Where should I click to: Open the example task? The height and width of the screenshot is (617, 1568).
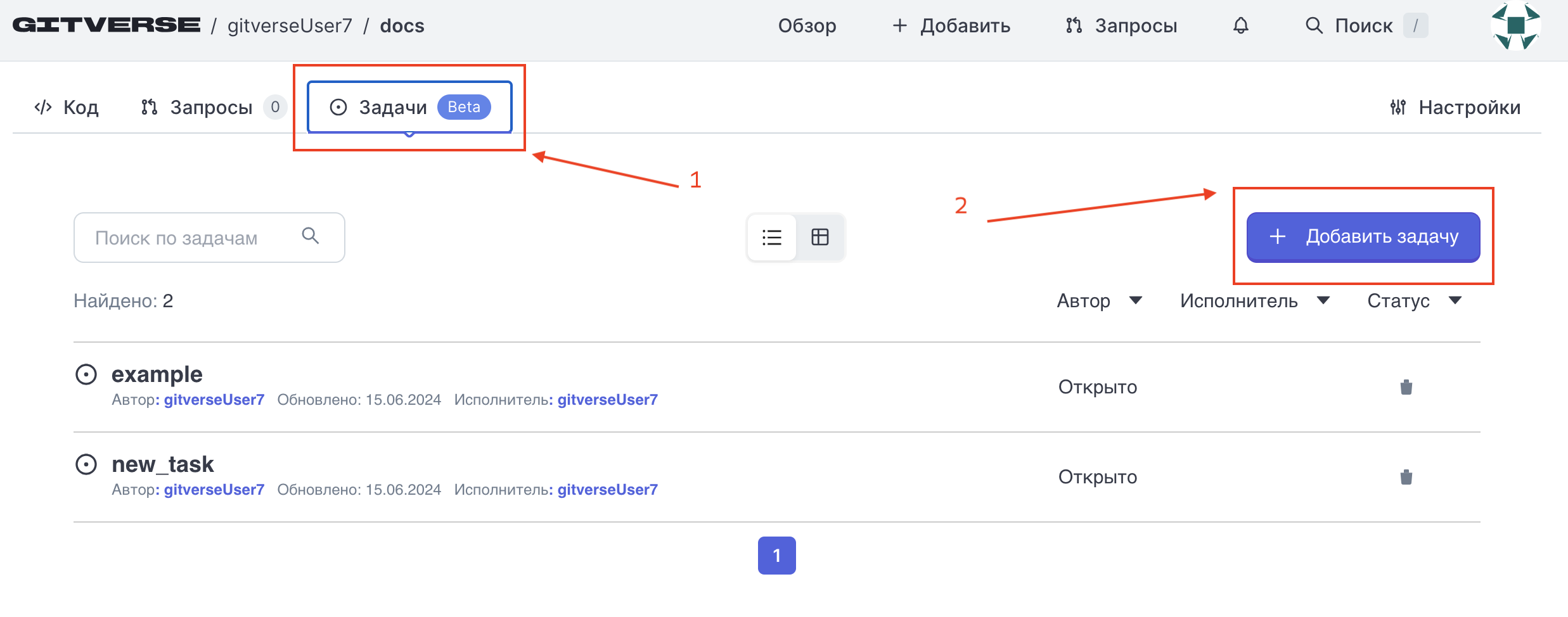pyautogui.click(x=157, y=374)
